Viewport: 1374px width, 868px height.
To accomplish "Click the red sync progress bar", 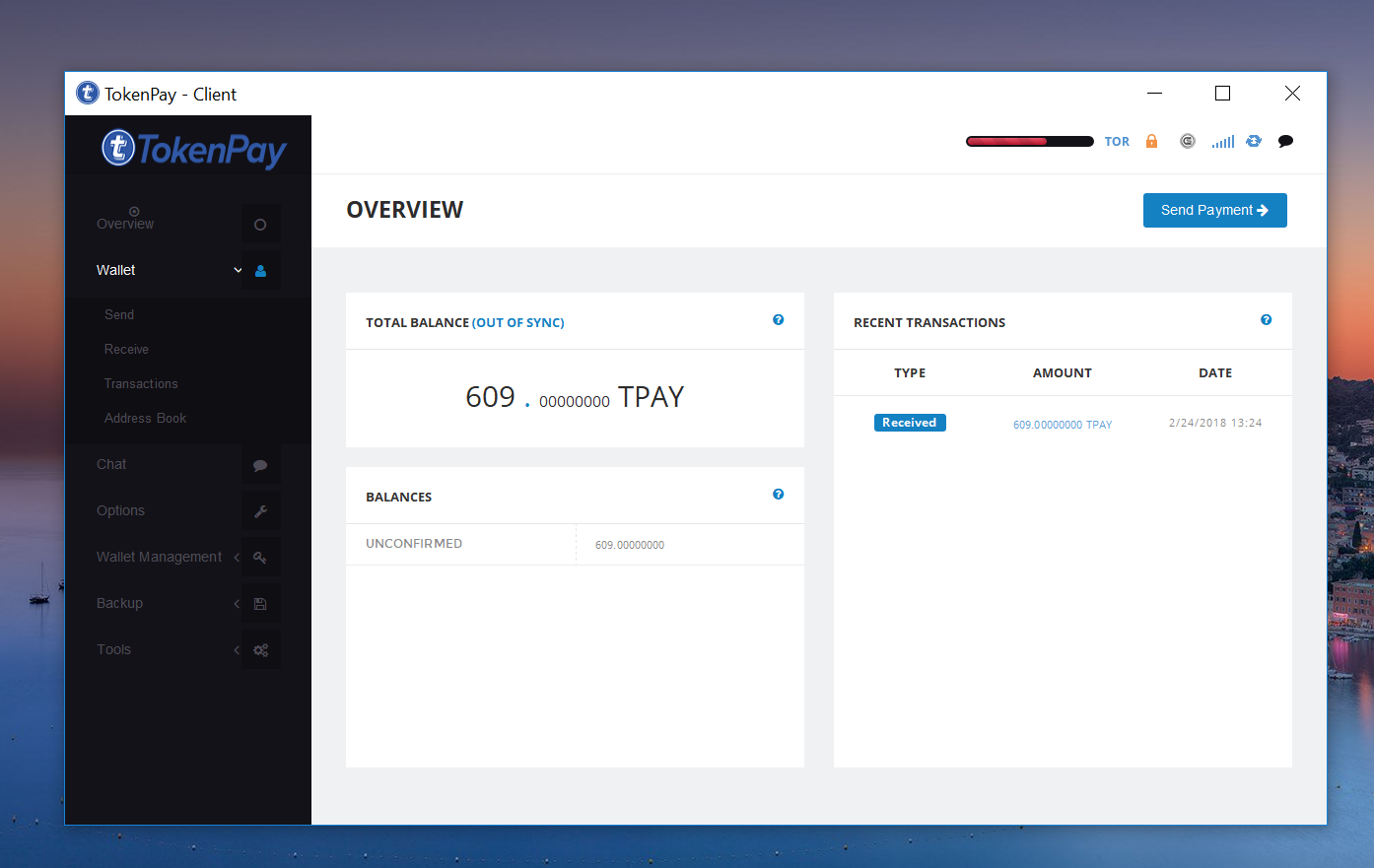I will pos(1029,142).
